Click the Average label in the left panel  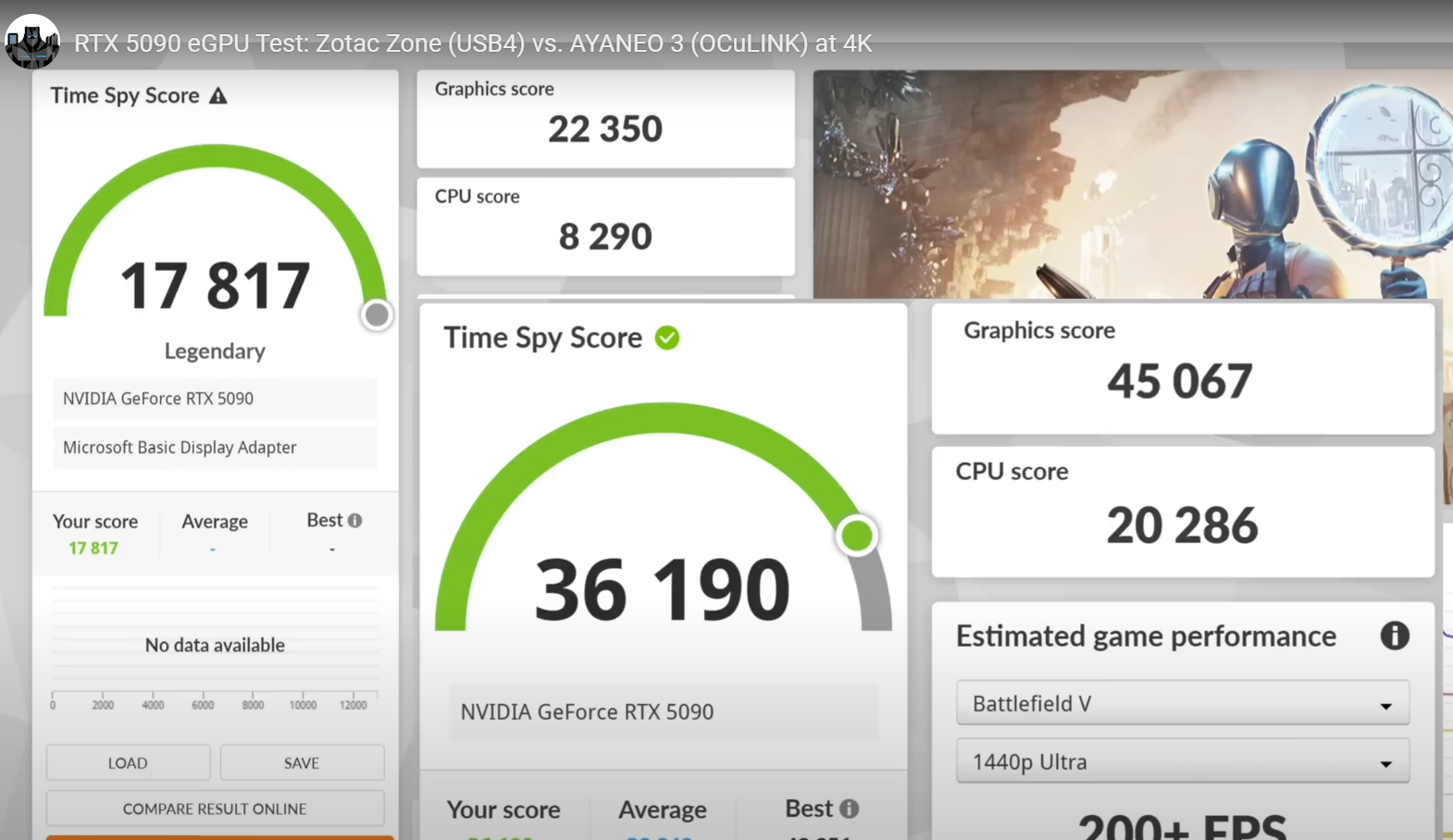[x=215, y=522]
